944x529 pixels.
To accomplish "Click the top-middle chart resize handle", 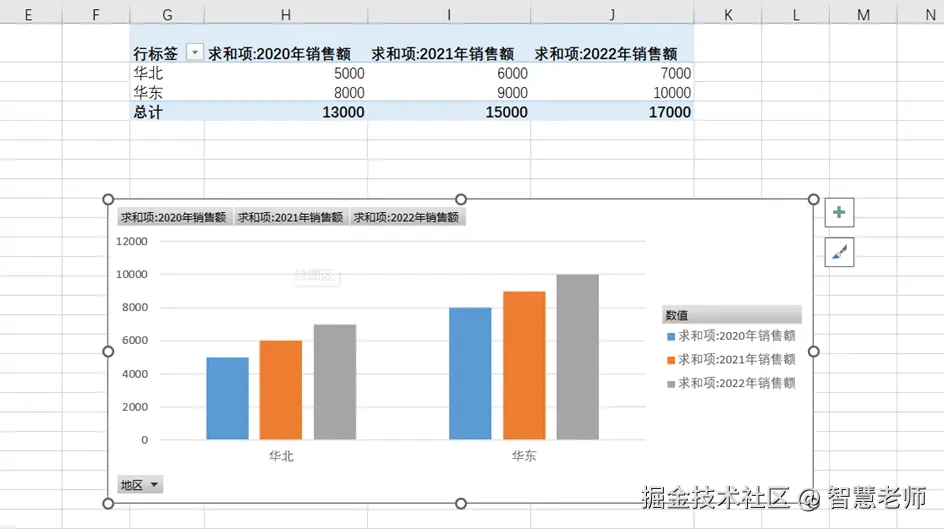I will [x=461, y=199].
